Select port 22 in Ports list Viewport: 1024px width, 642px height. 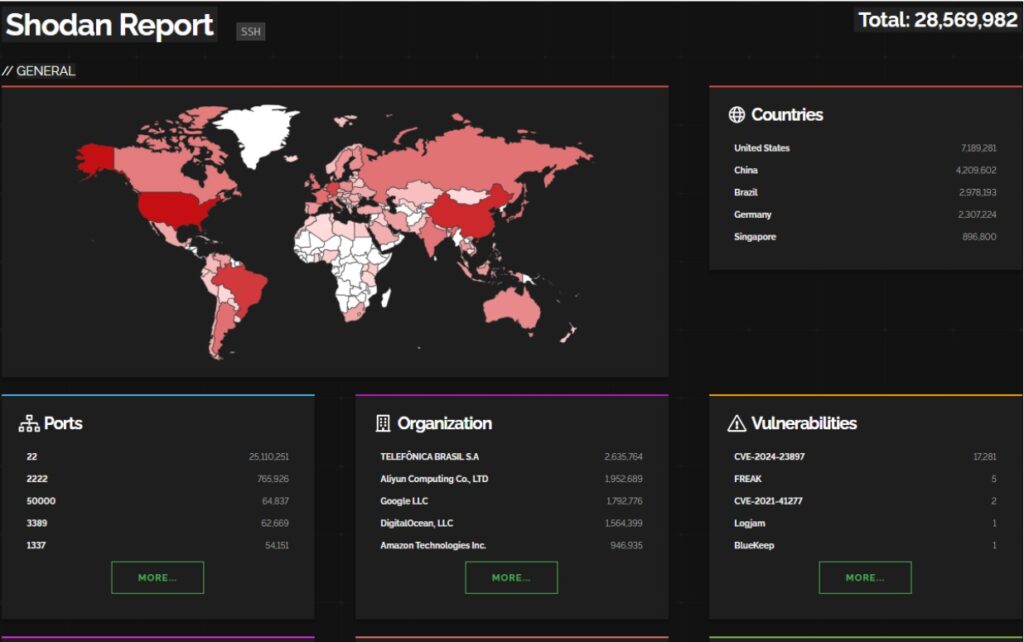(32, 457)
